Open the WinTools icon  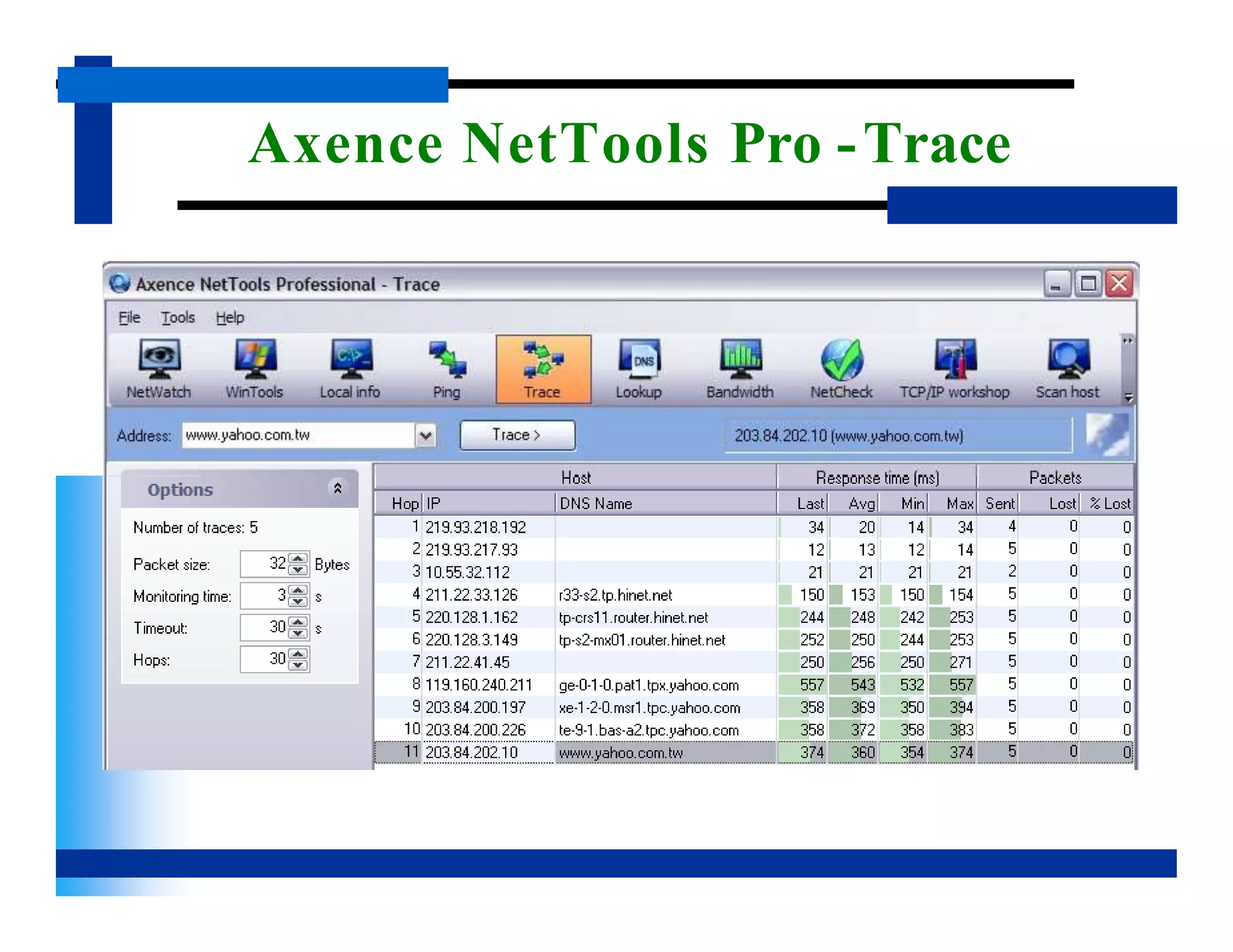pos(254,369)
